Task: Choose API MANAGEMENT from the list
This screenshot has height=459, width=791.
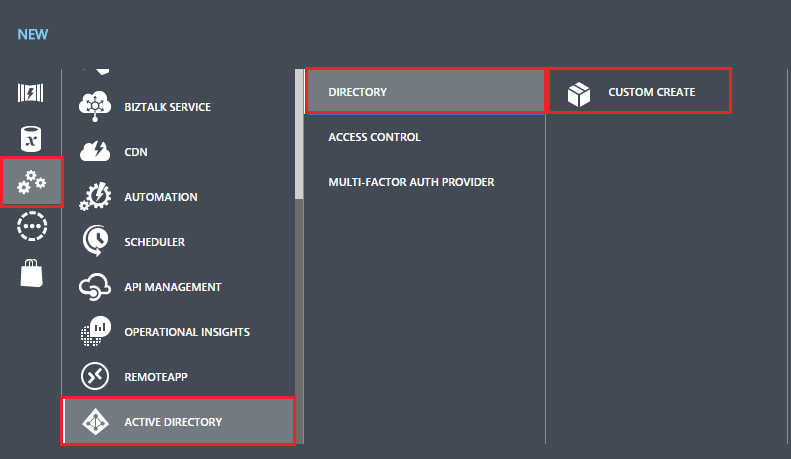Action: click(x=173, y=287)
